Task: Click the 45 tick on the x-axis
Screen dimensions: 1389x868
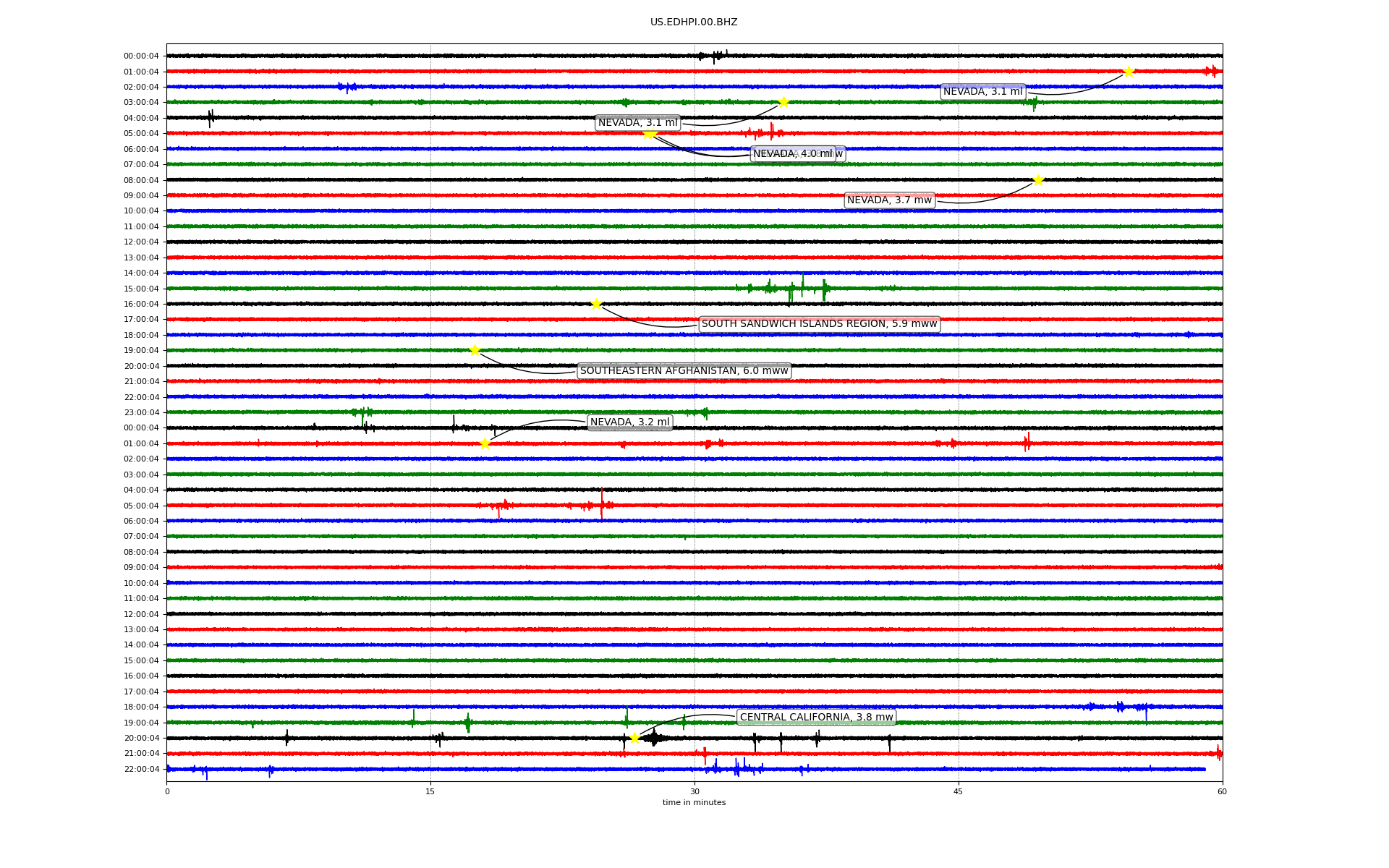Action: point(959,791)
